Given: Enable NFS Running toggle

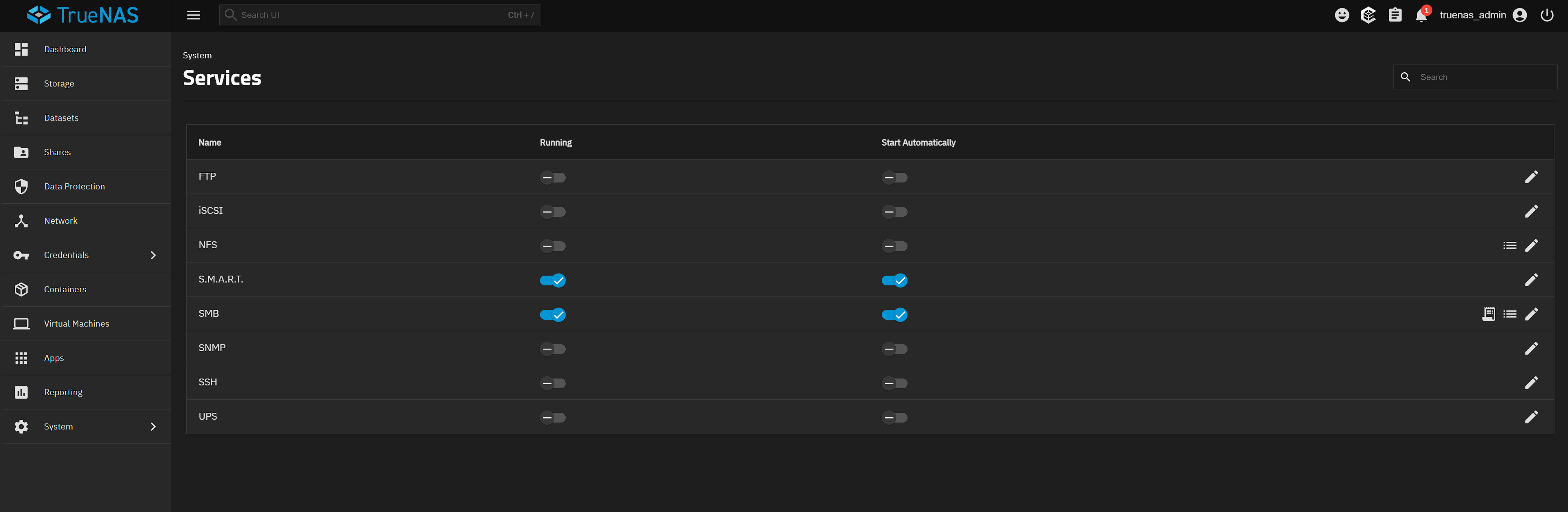Looking at the screenshot, I should 553,246.
